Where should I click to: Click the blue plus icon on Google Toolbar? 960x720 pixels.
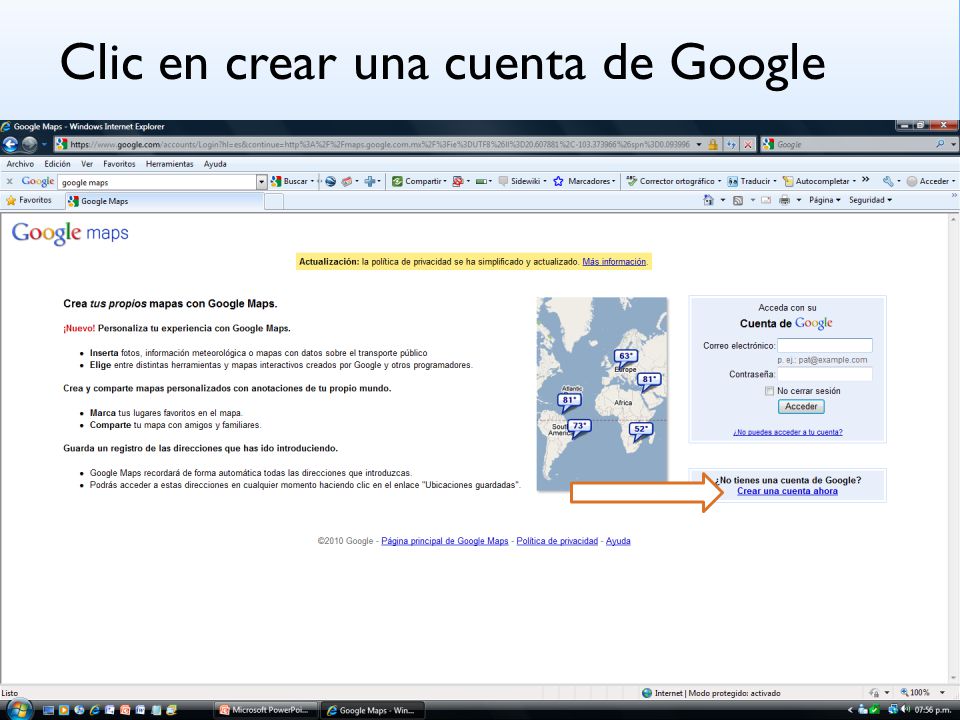pos(370,181)
